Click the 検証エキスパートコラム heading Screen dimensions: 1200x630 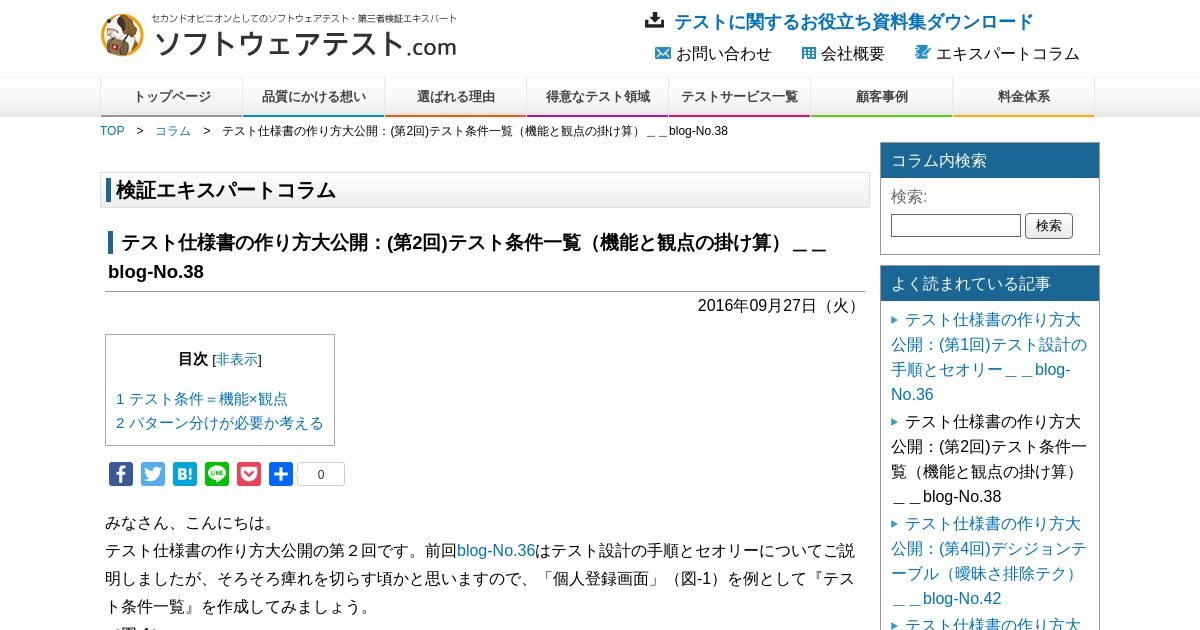click(x=226, y=190)
